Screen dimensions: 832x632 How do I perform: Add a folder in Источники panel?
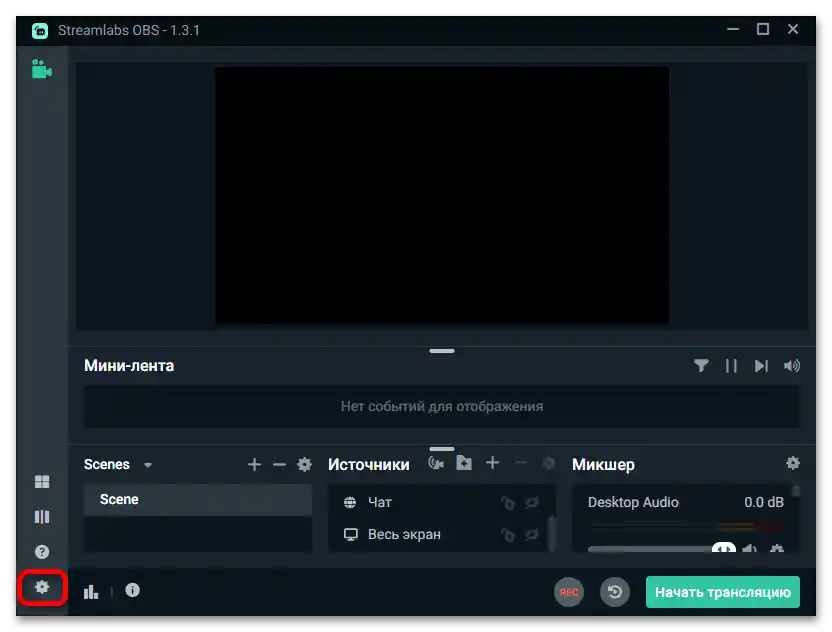pos(464,463)
